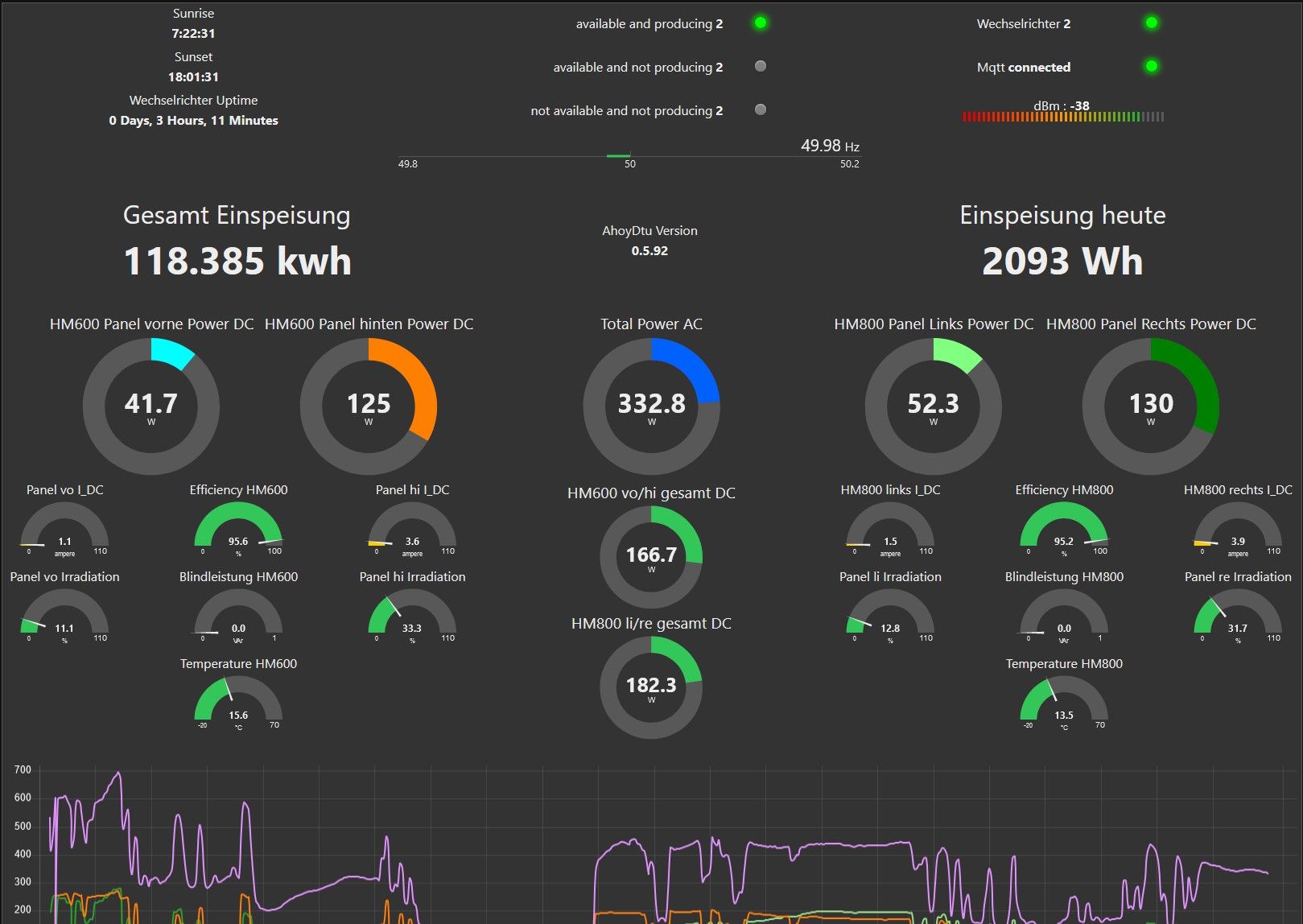Click the Temperature HM800 gauge

click(1064, 703)
